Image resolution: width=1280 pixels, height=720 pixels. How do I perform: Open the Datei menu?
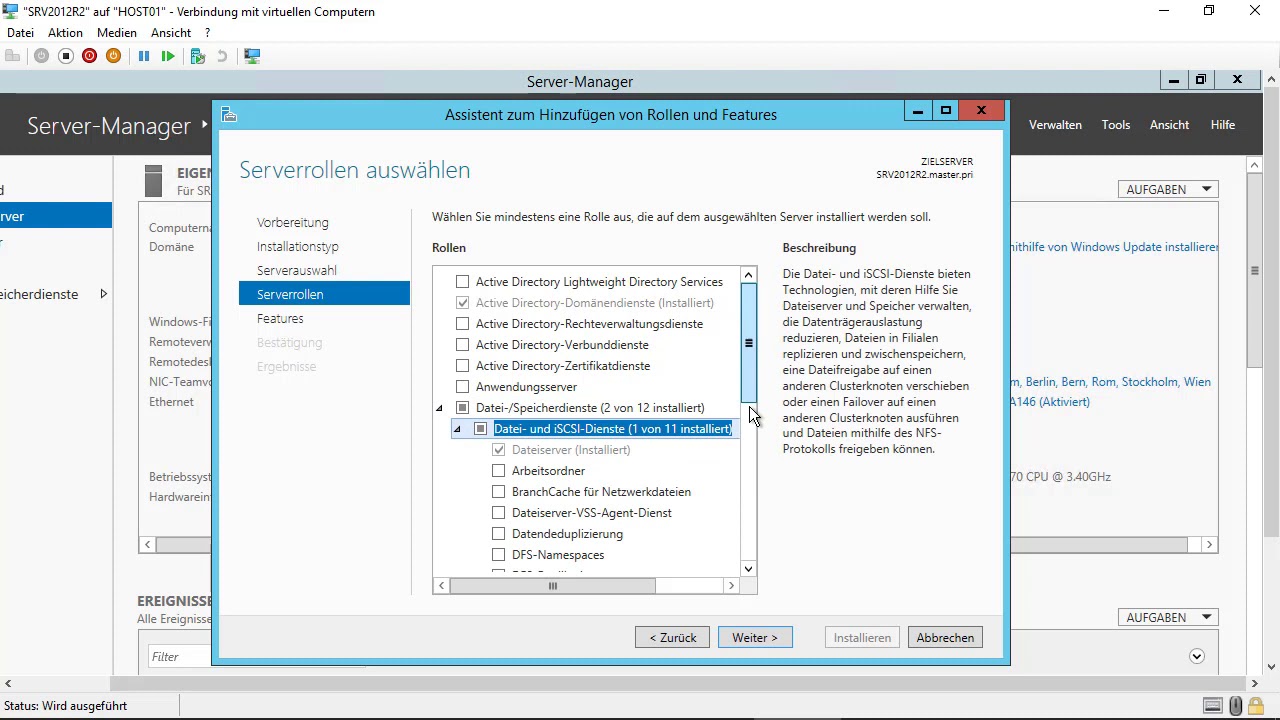tap(20, 33)
